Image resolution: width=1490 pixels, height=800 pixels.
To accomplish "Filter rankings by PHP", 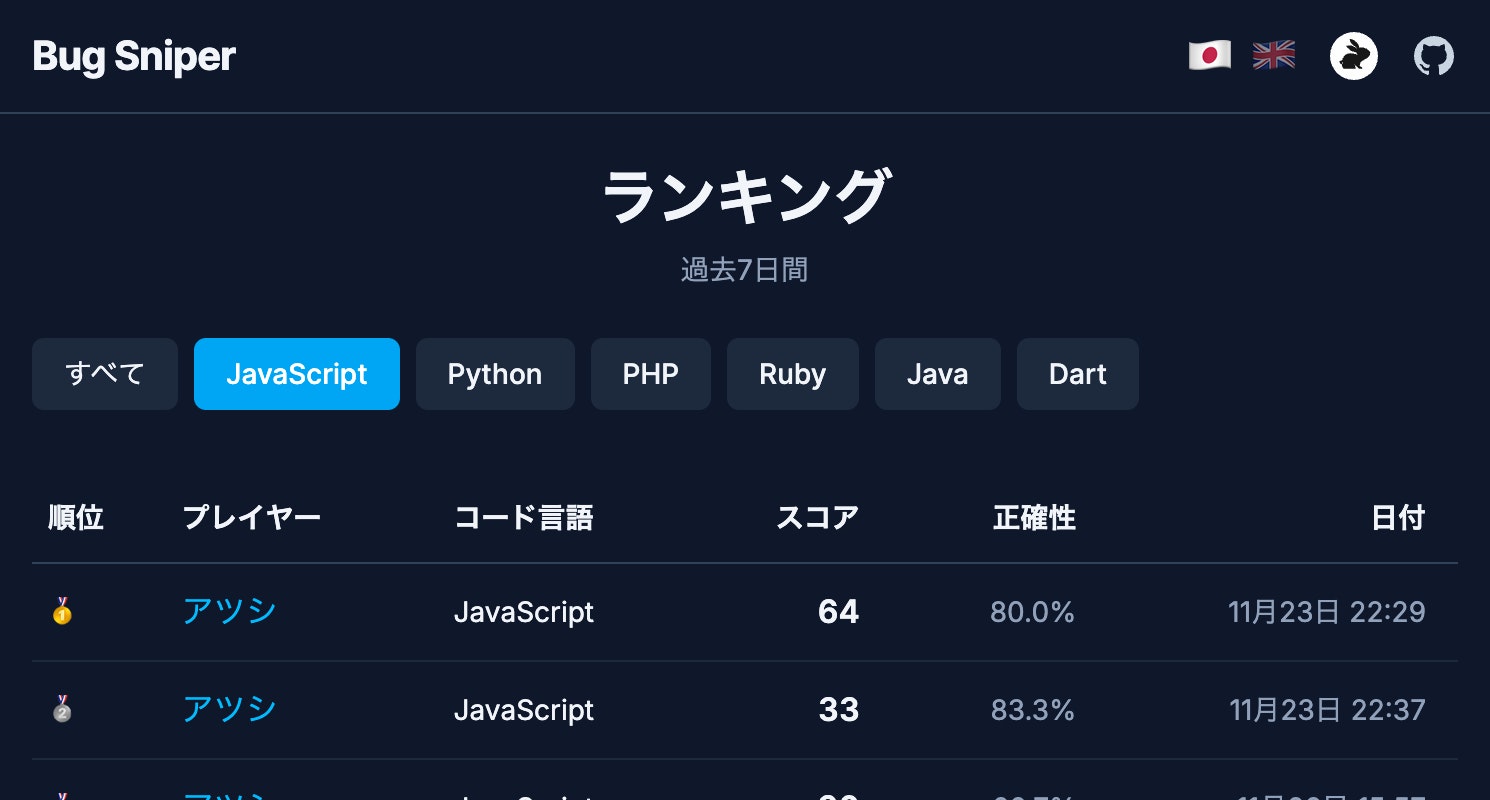I will click(x=650, y=373).
